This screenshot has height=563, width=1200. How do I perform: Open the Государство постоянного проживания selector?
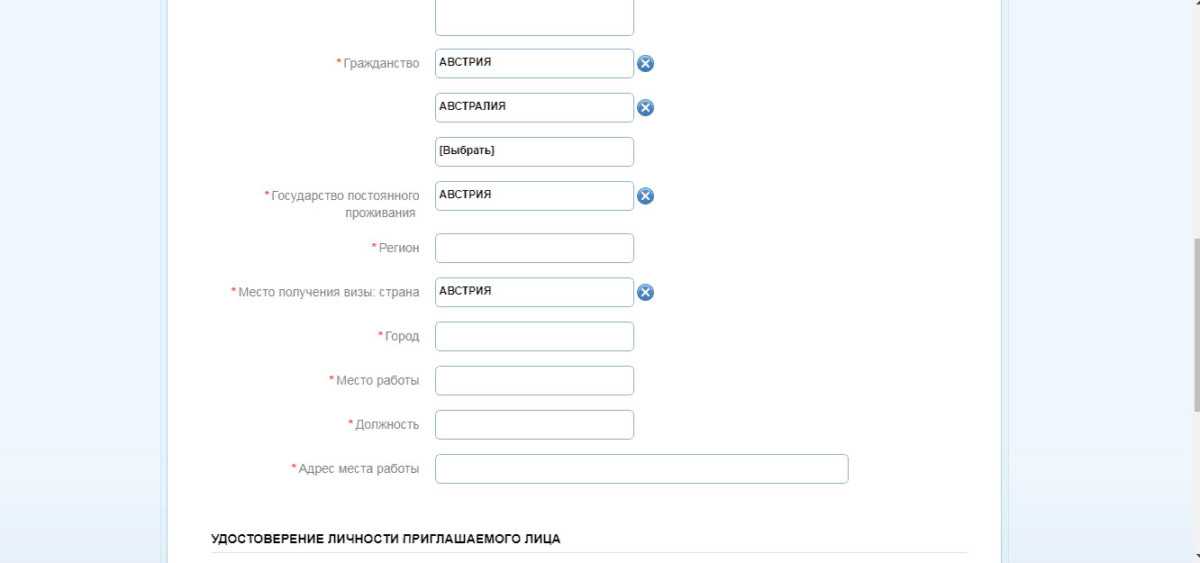pyautogui.click(x=534, y=195)
